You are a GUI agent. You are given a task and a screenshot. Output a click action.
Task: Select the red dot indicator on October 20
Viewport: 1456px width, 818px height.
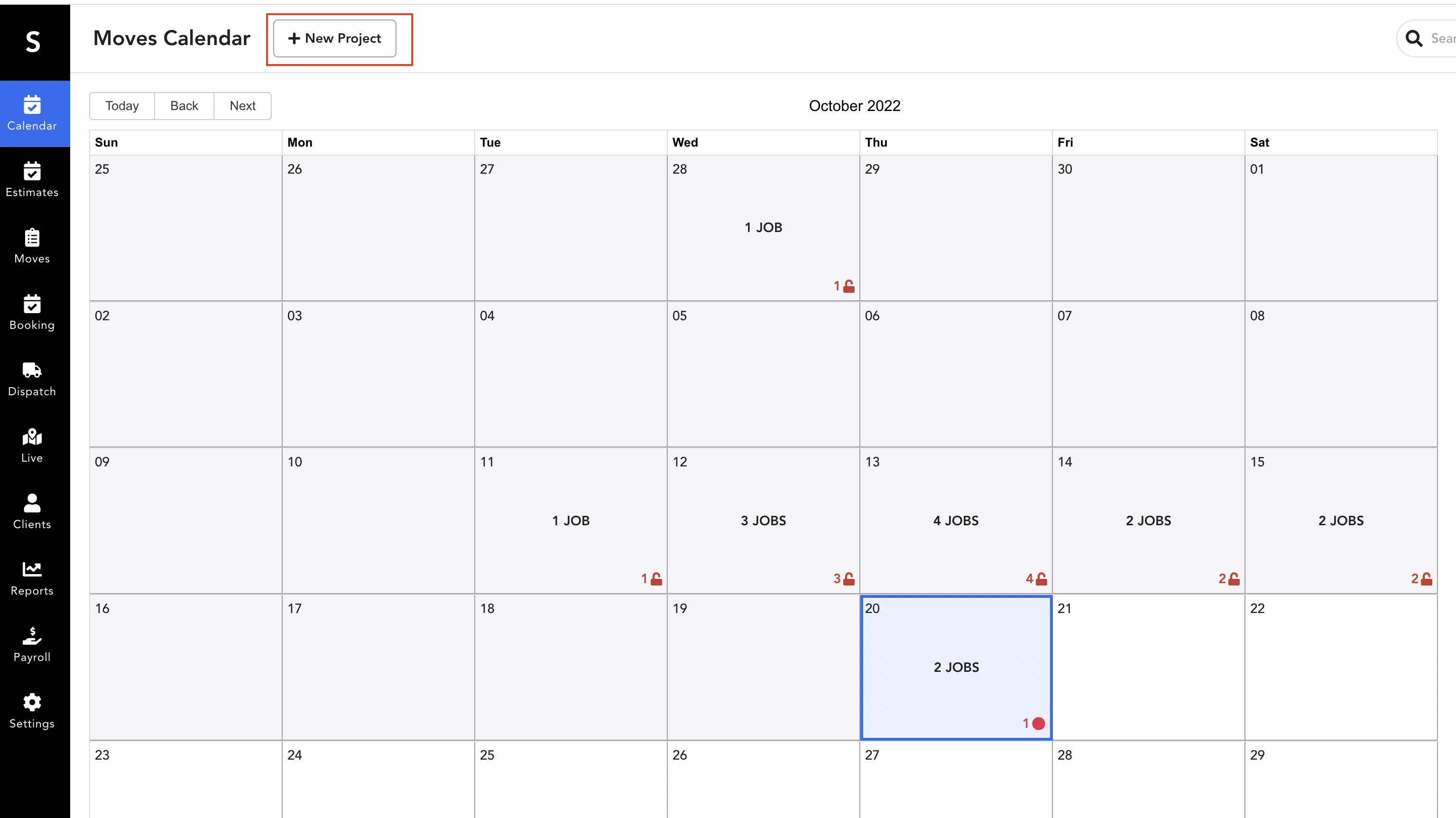coord(1039,723)
